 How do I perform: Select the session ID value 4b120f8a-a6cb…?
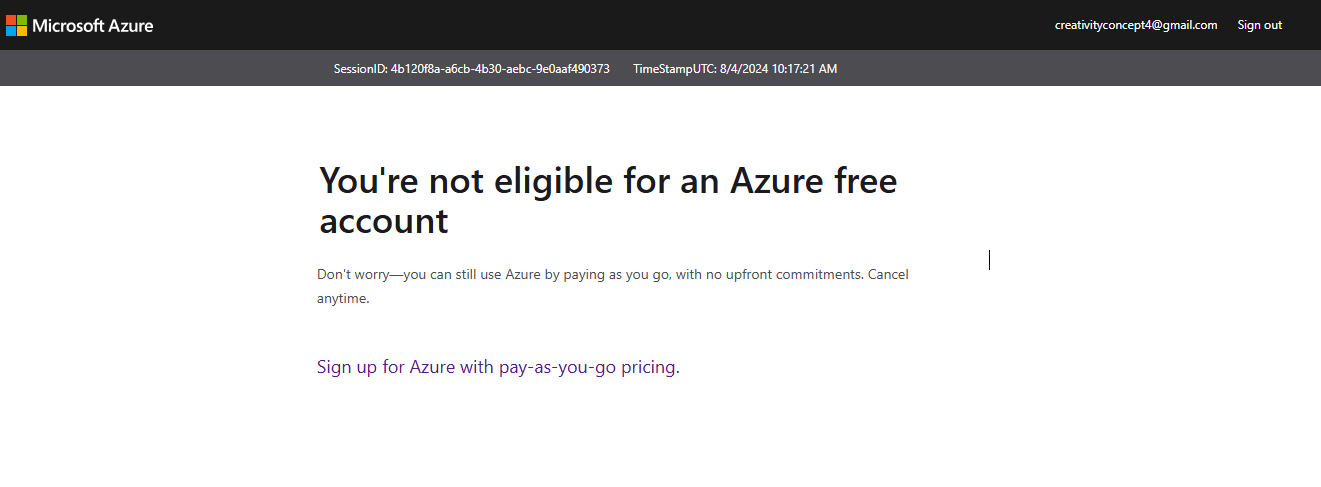500,69
